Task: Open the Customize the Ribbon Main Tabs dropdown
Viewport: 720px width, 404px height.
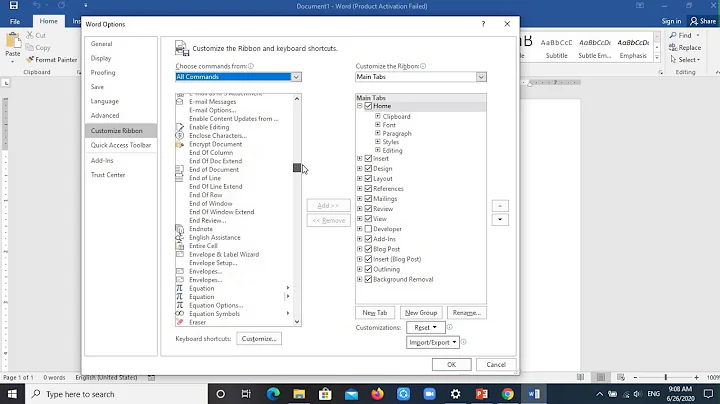Action: pos(481,77)
